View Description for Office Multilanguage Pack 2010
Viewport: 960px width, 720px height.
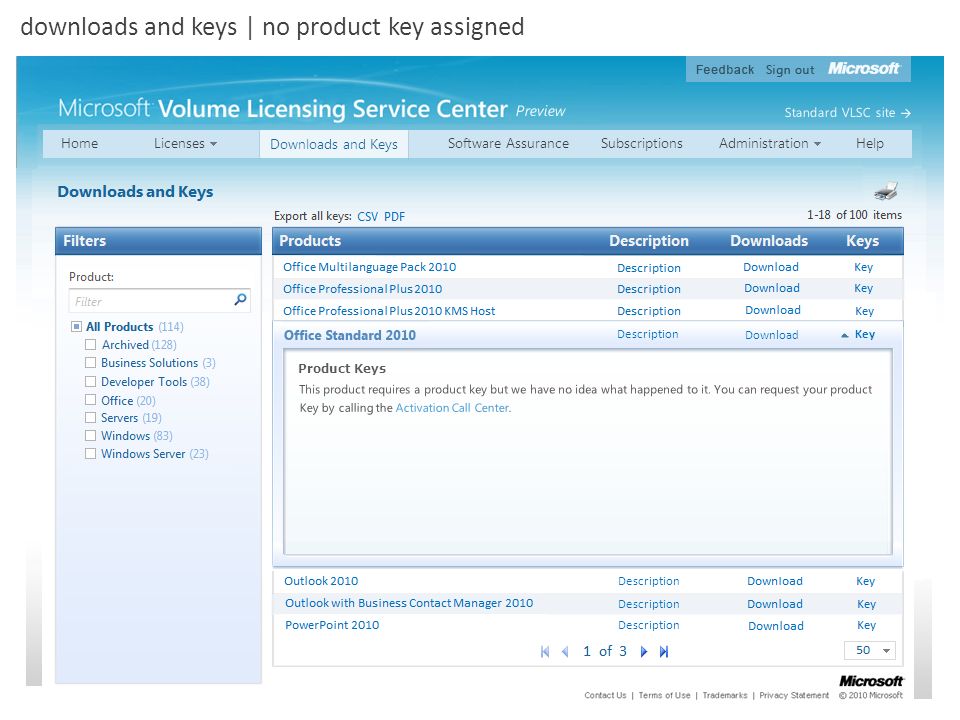click(648, 268)
